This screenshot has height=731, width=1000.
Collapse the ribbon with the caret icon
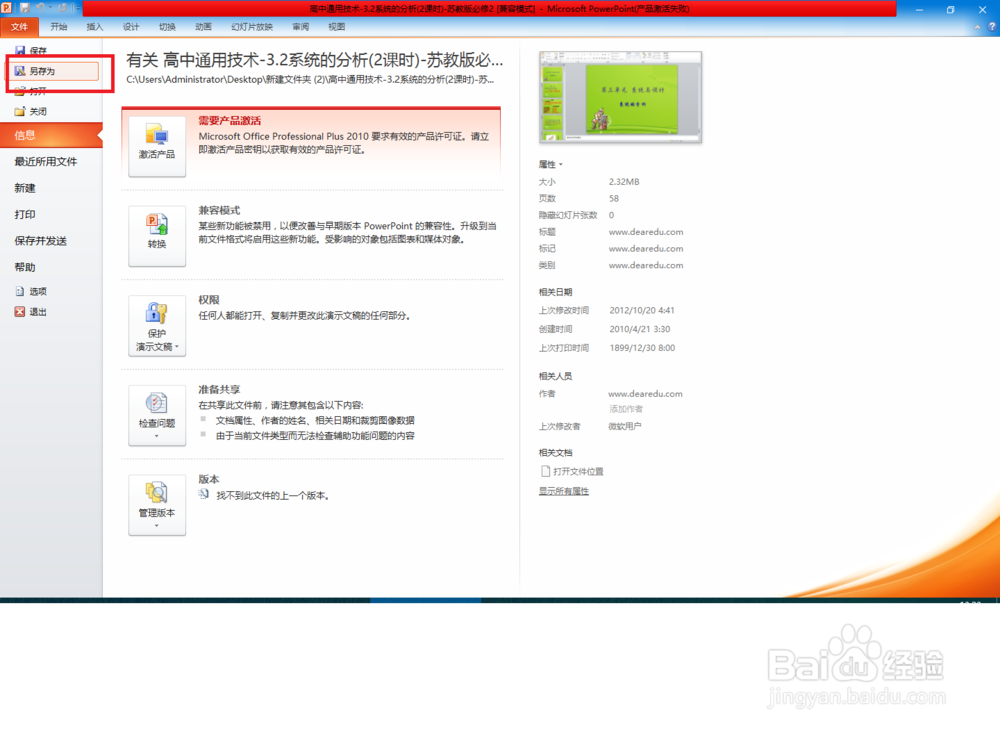click(x=977, y=27)
